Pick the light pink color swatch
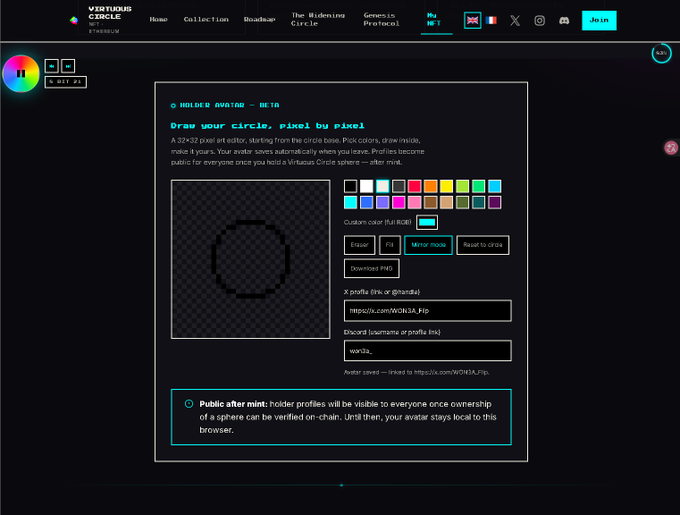Screen dimensions: 680x515 pos(415,202)
